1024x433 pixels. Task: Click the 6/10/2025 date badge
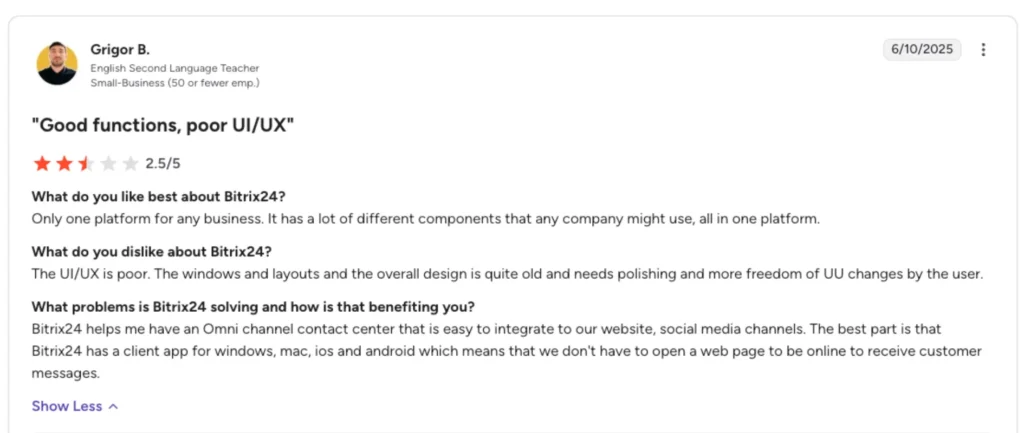[x=922, y=50]
